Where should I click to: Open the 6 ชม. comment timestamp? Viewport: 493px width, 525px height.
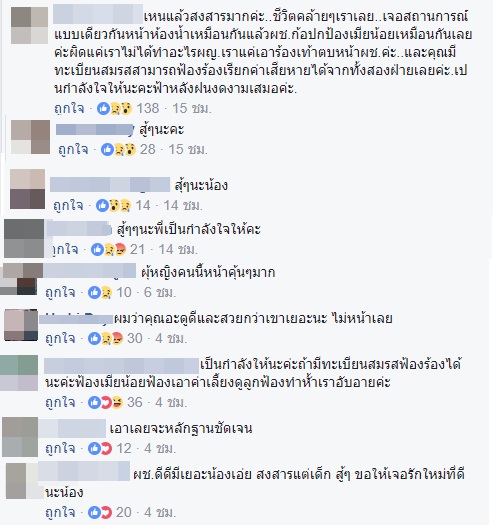160,293
